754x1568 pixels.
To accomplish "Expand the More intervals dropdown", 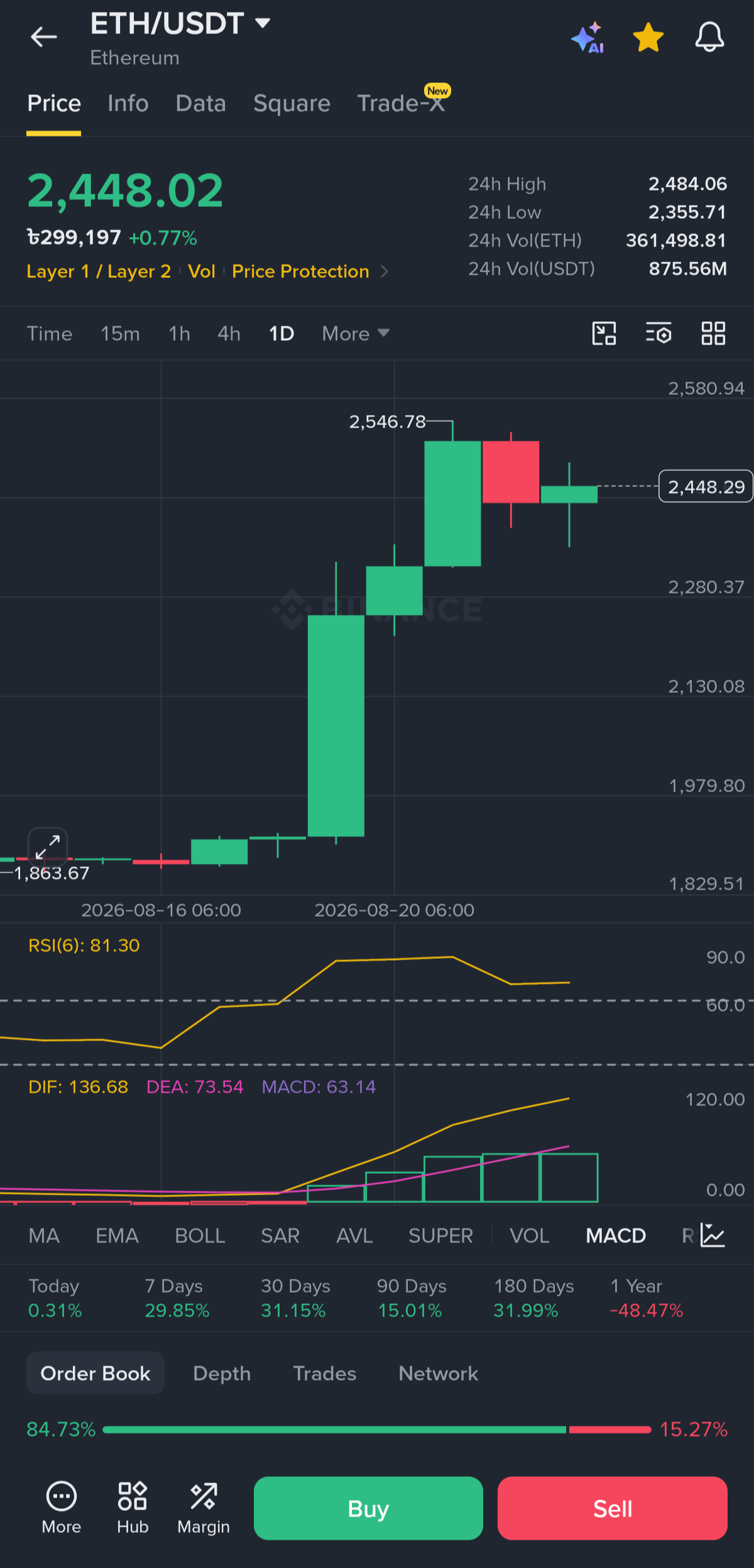I will (x=356, y=334).
